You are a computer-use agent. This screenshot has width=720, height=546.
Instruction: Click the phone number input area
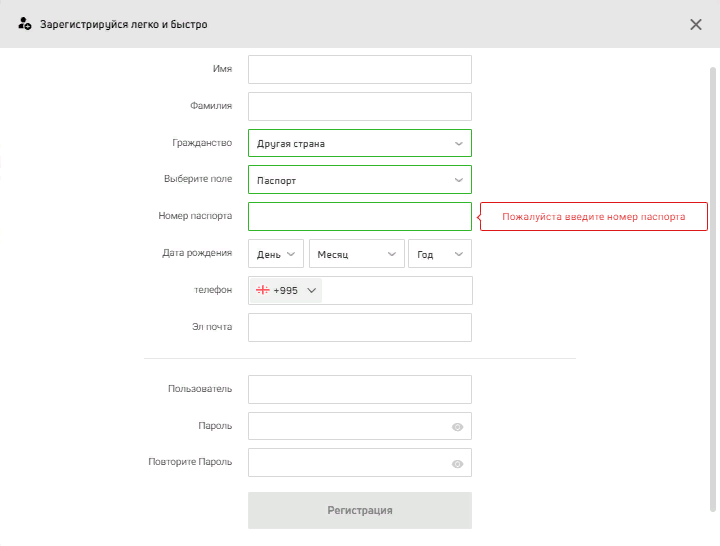[x=397, y=290]
